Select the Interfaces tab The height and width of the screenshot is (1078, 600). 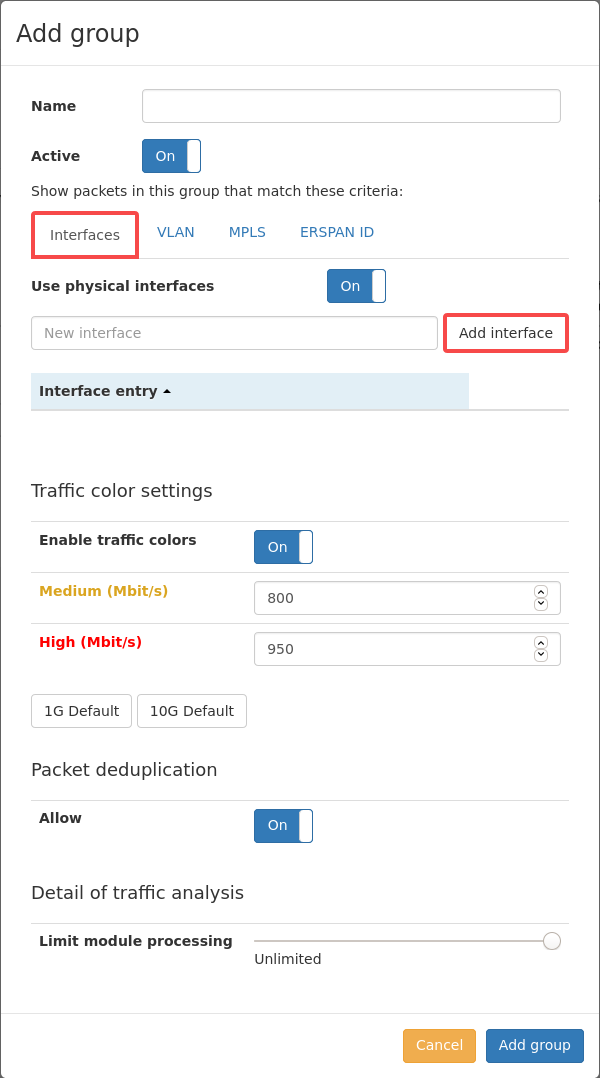(85, 235)
